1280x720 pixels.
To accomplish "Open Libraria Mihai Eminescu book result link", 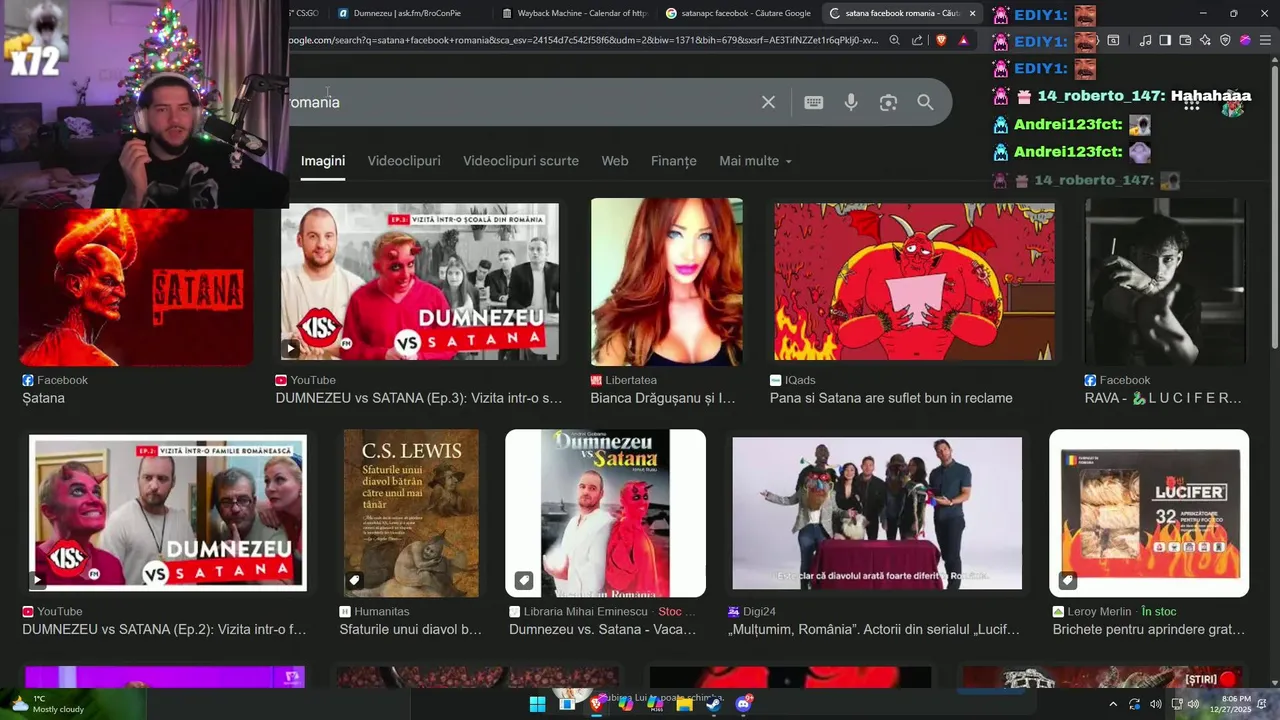I will point(602,629).
